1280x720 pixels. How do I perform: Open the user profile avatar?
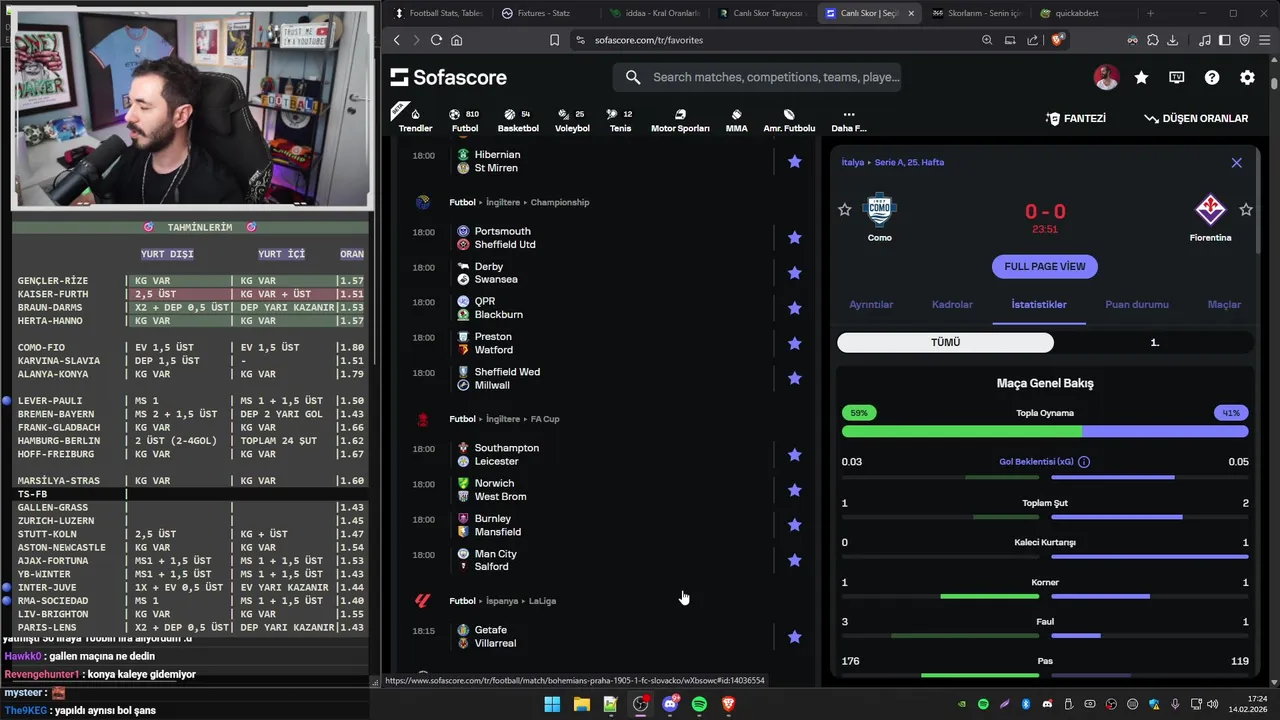click(x=1106, y=77)
